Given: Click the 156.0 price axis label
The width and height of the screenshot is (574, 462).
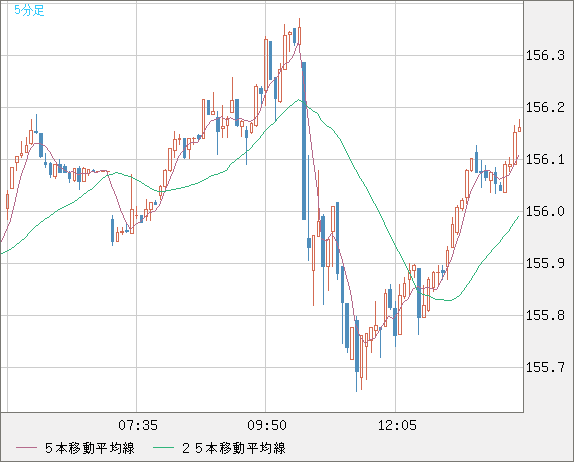Looking at the screenshot, I should click(x=545, y=212).
